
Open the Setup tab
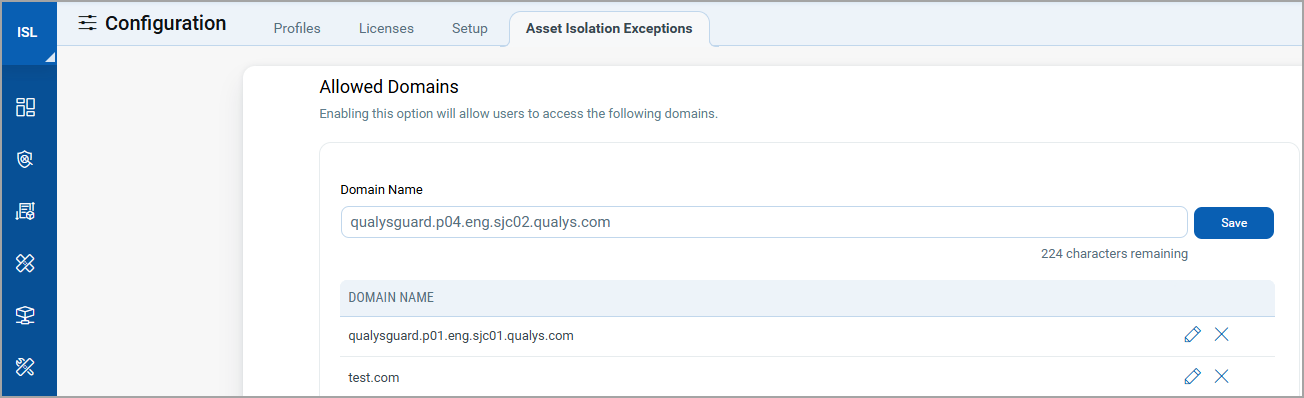(470, 28)
